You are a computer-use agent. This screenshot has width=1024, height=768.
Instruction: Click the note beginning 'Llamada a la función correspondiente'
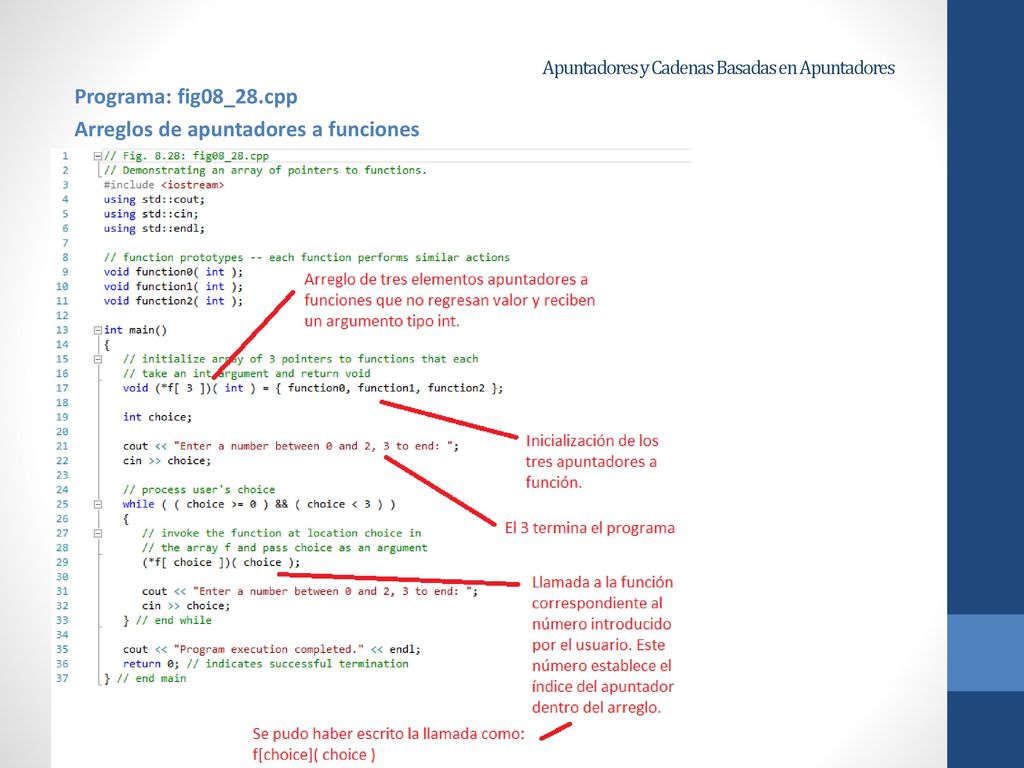coord(603,645)
